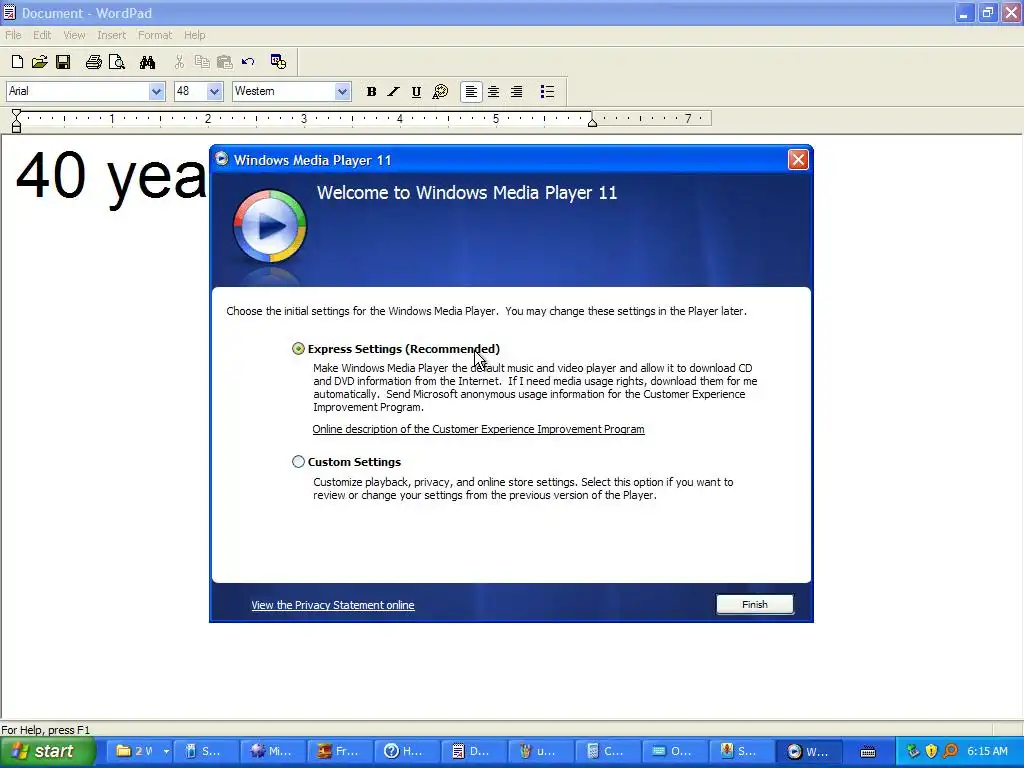Viewport: 1024px width, 768px height.
Task: Click the '40 yea' text in WordPad document
Action: 111,176
